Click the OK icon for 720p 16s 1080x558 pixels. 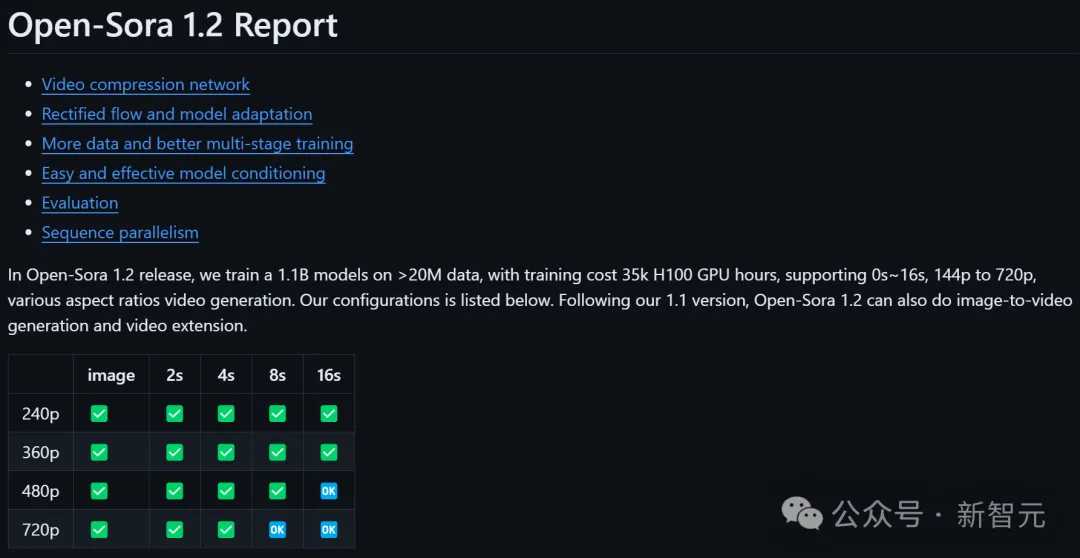[329, 530]
